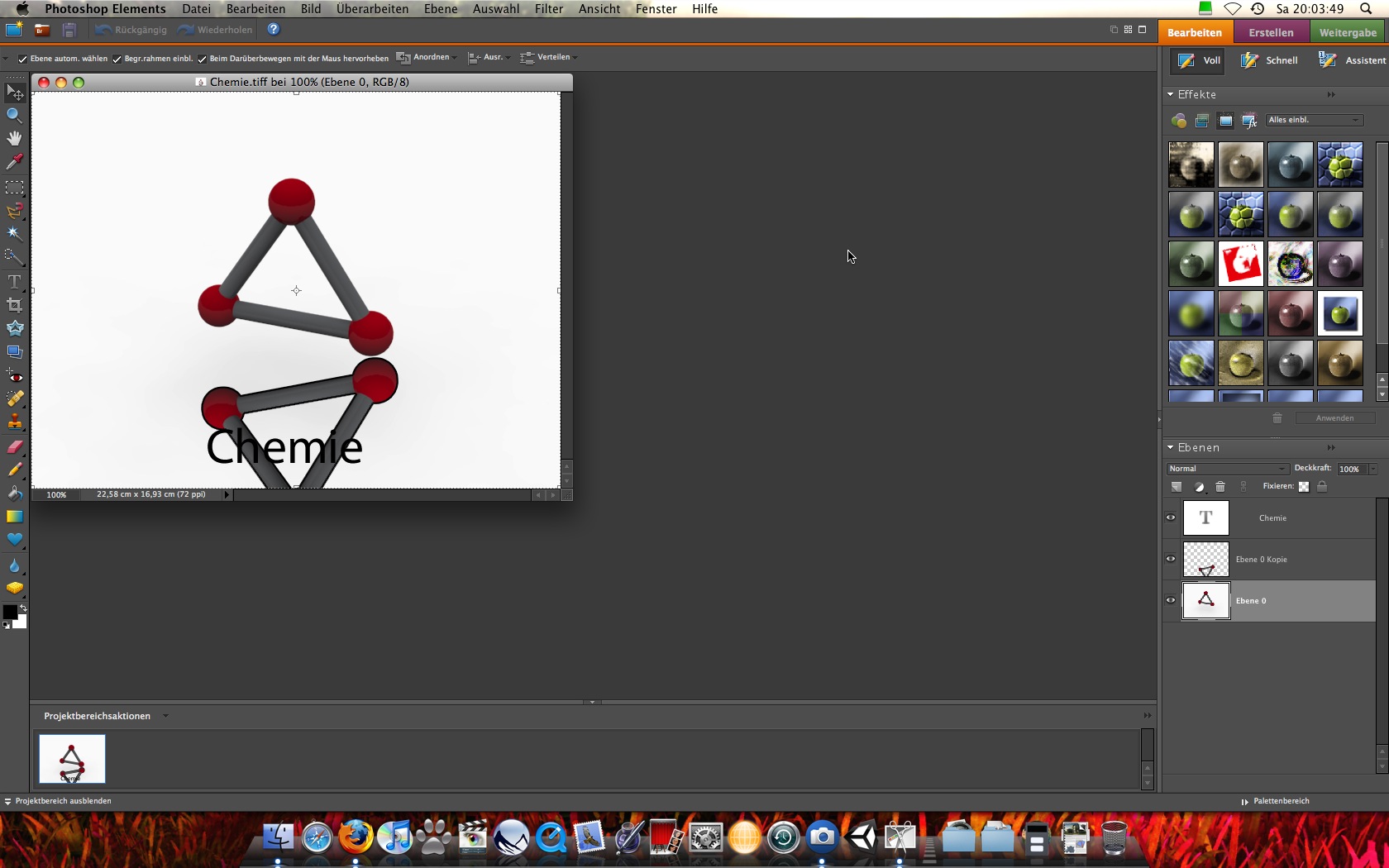Switch to the Weitergabe tab
This screenshot has width=1389, height=868.
tap(1348, 32)
